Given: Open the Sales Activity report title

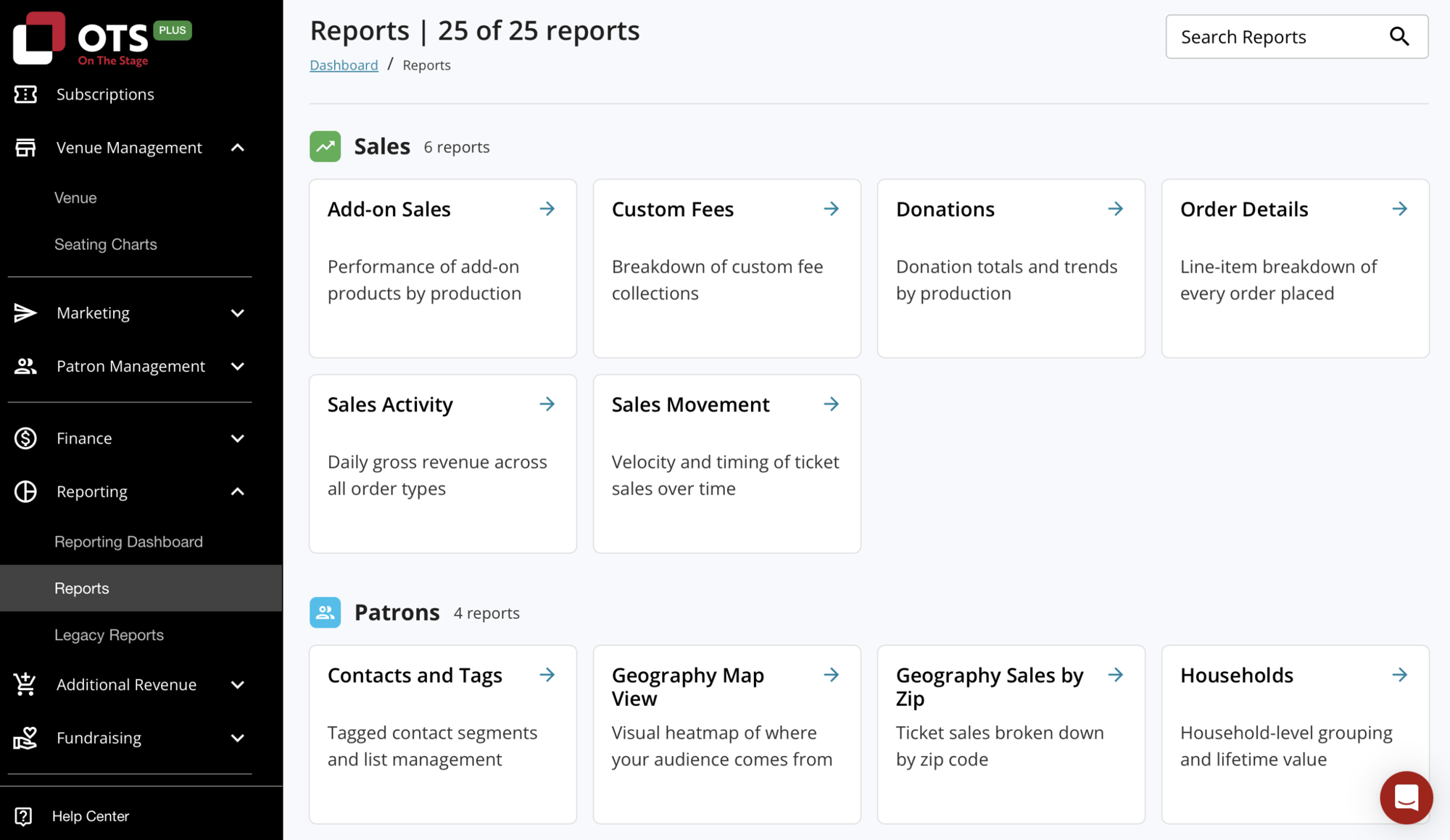Looking at the screenshot, I should point(390,404).
